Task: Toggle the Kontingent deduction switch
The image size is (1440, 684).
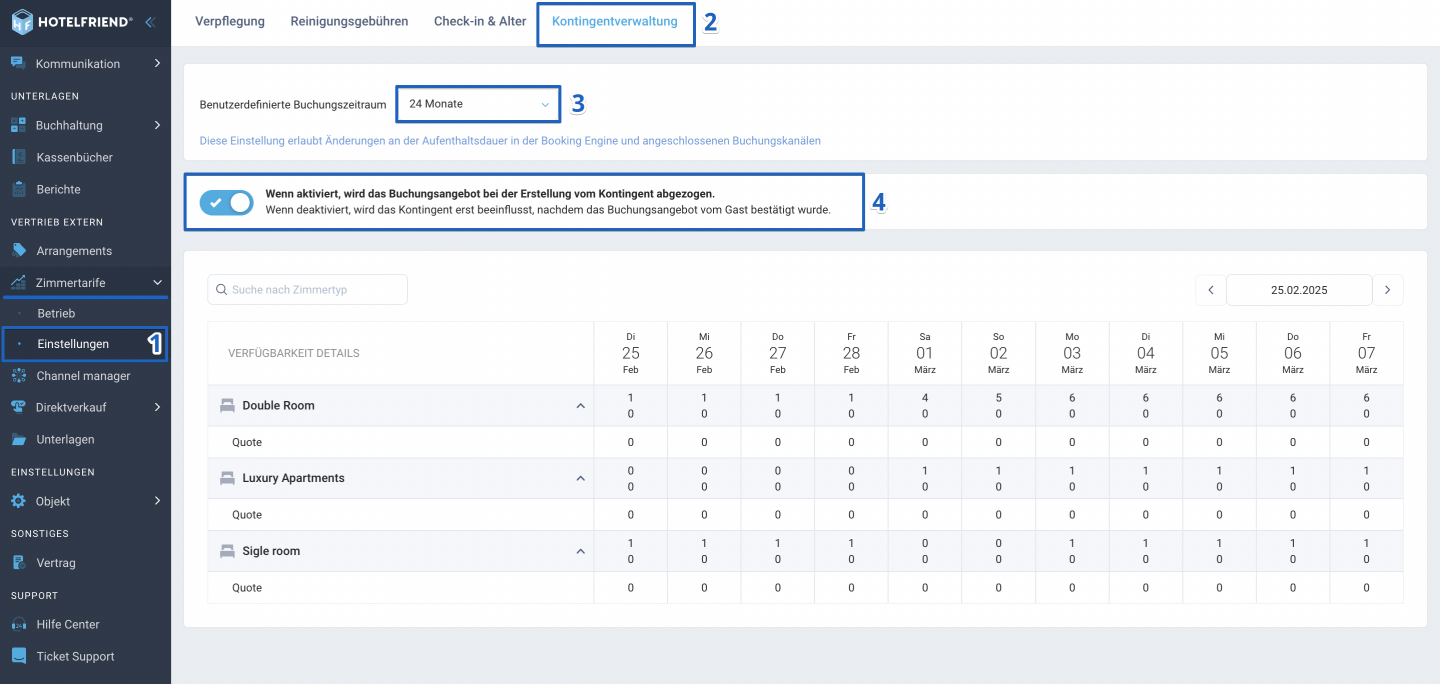Action: click(x=226, y=203)
